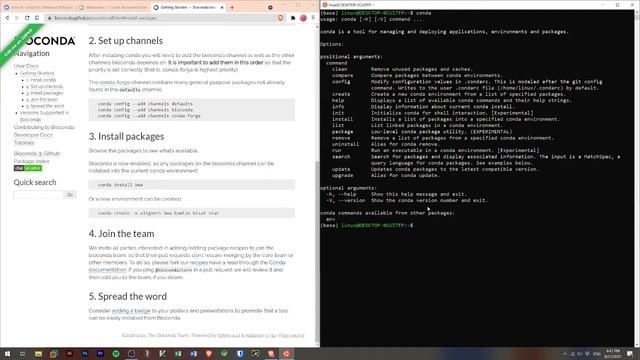Image resolution: width=640 pixels, height=360 pixels.
Task: Open Contributing to Bioconda link
Action: tap(44, 127)
